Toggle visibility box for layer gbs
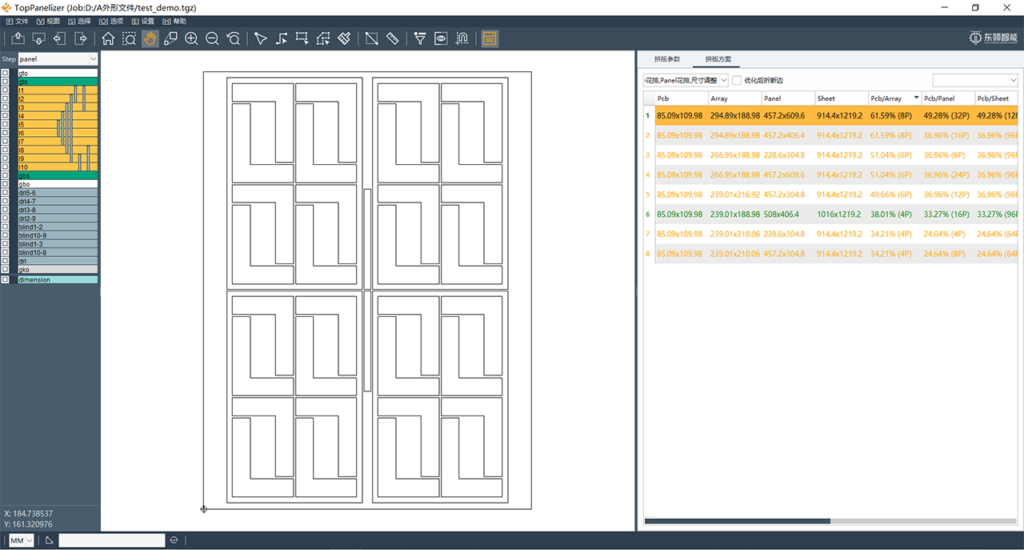Image resolution: width=1024 pixels, height=550 pixels. click(5, 175)
